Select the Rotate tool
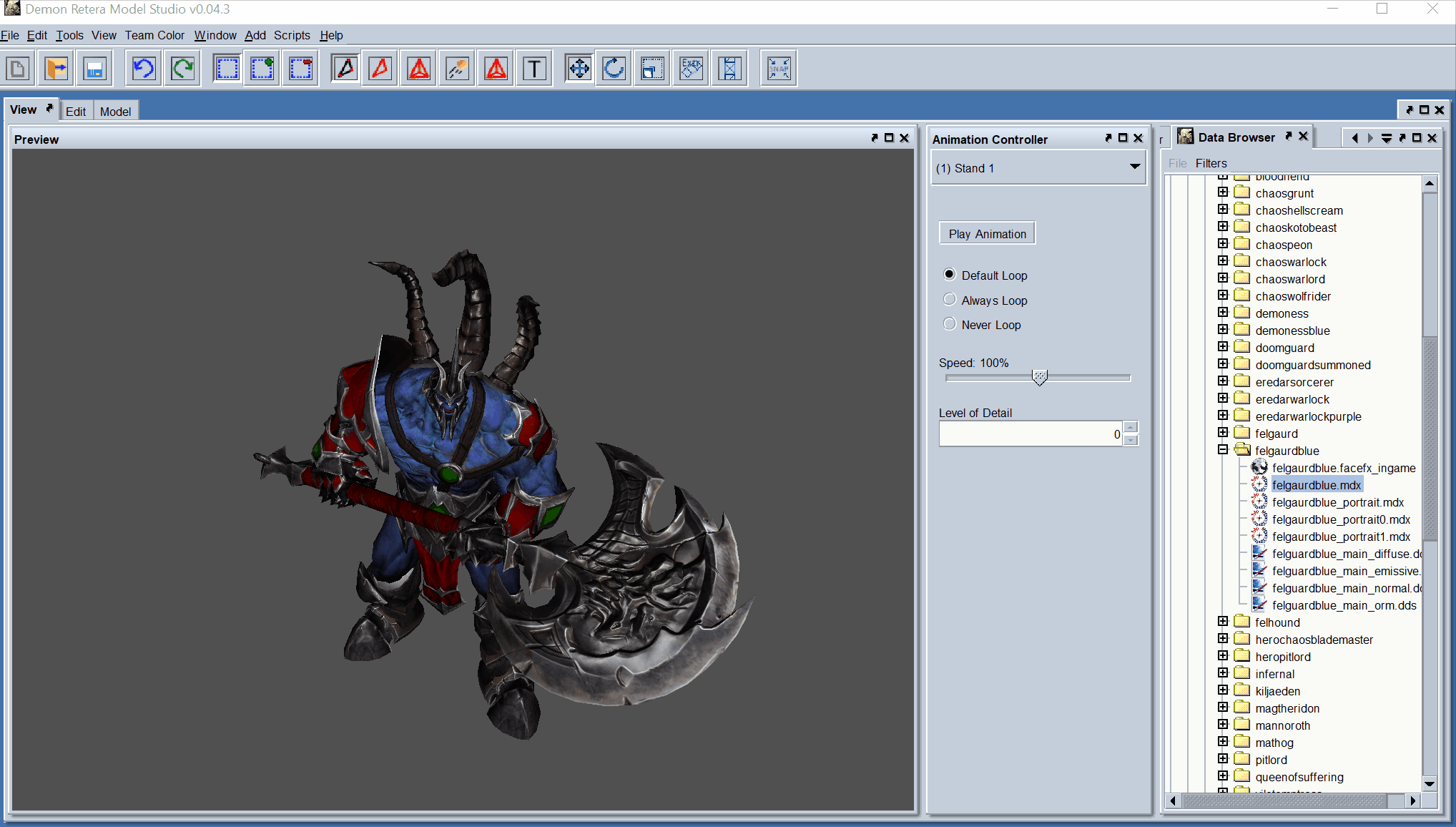This screenshot has height=827, width=1456. (x=614, y=69)
